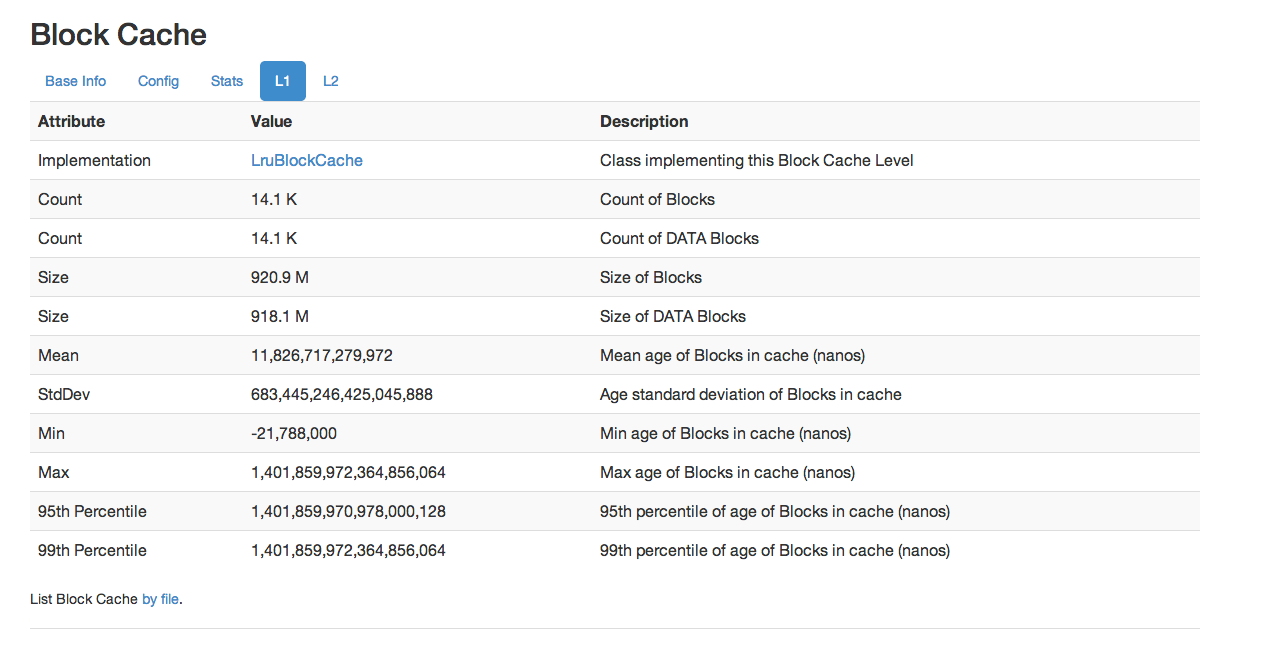Open the Base Info tab
This screenshot has width=1280, height=657.
pyautogui.click(x=75, y=81)
